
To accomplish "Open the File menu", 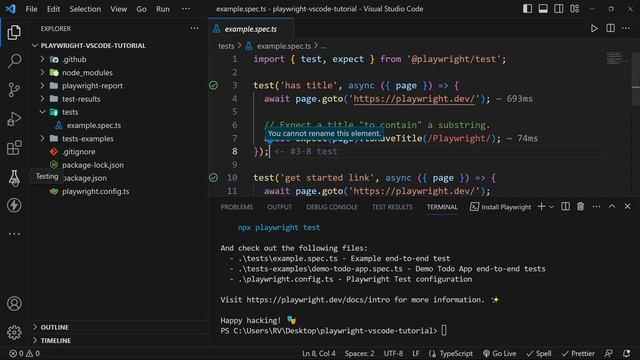I will click(x=31, y=9).
